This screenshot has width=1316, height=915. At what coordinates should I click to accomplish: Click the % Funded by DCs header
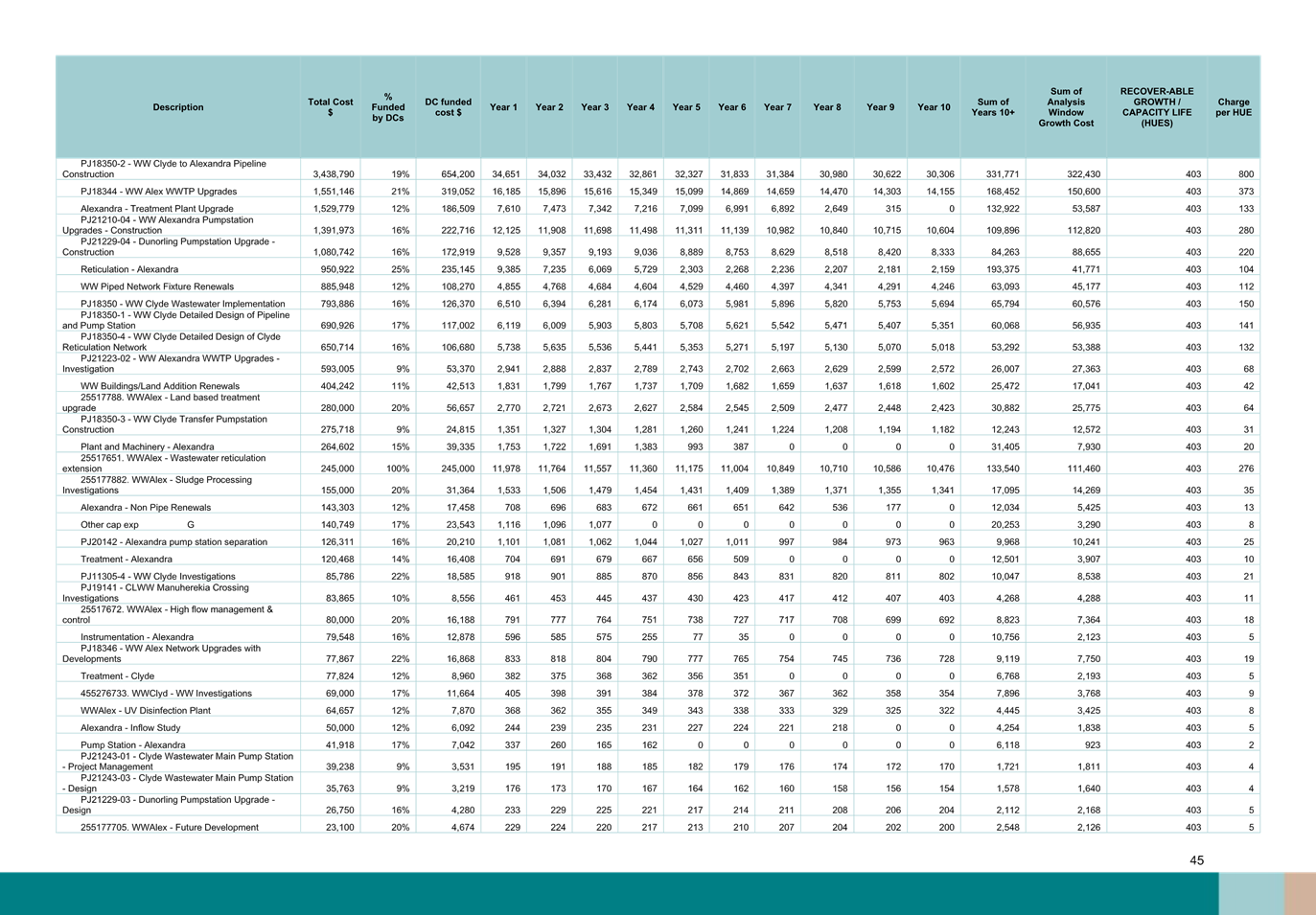click(x=388, y=107)
